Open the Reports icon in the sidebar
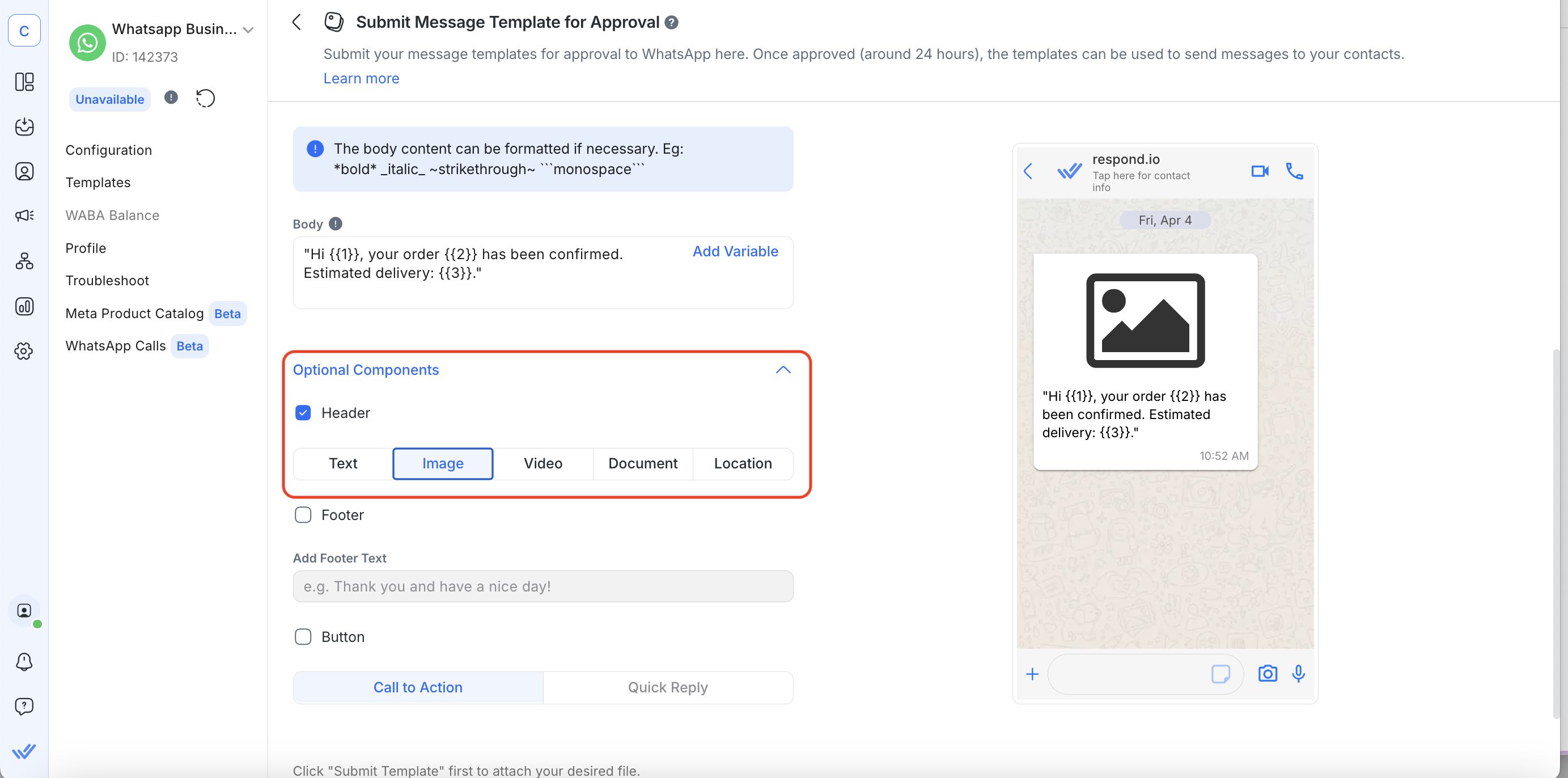The width and height of the screenshot is (1568, 778). point(24,307)
